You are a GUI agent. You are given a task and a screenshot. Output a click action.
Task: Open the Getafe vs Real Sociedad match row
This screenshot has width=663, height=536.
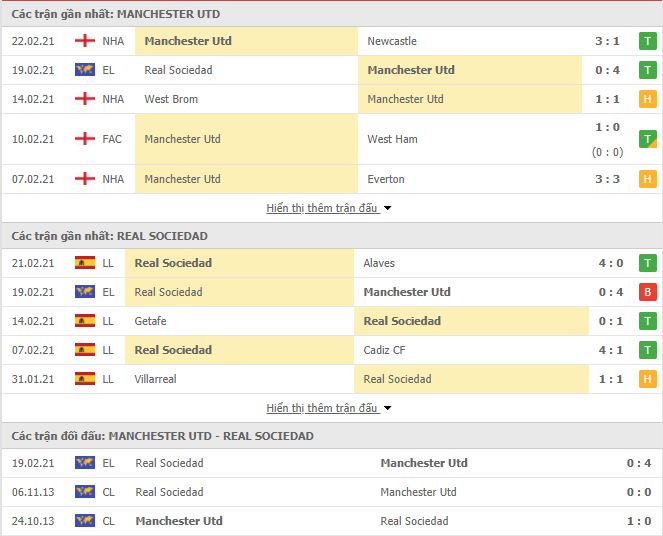332,321
